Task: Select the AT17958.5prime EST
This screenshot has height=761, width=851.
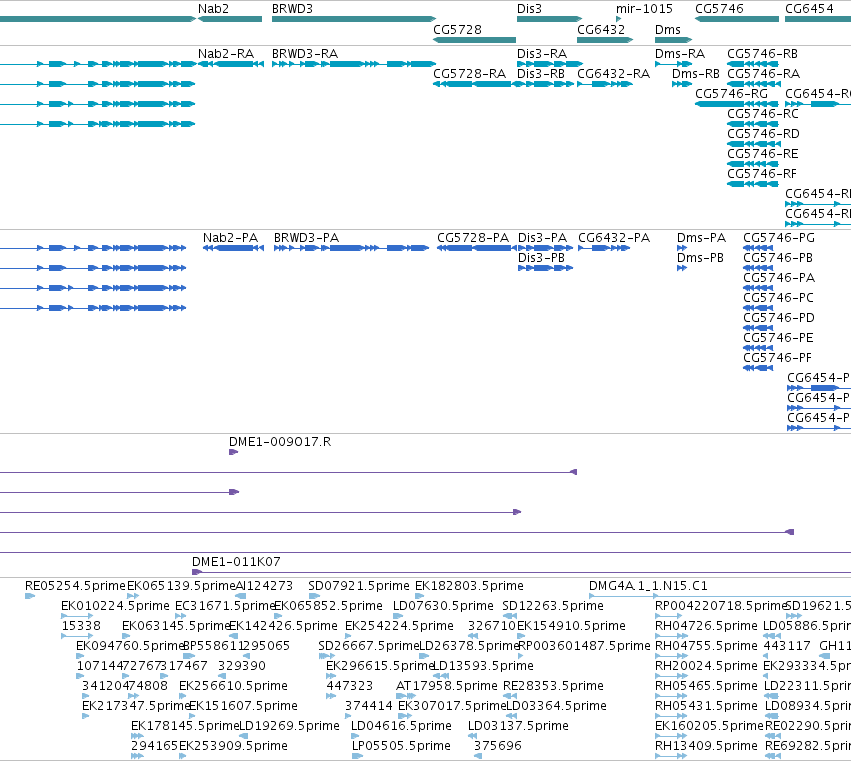Action: (405, 696)
